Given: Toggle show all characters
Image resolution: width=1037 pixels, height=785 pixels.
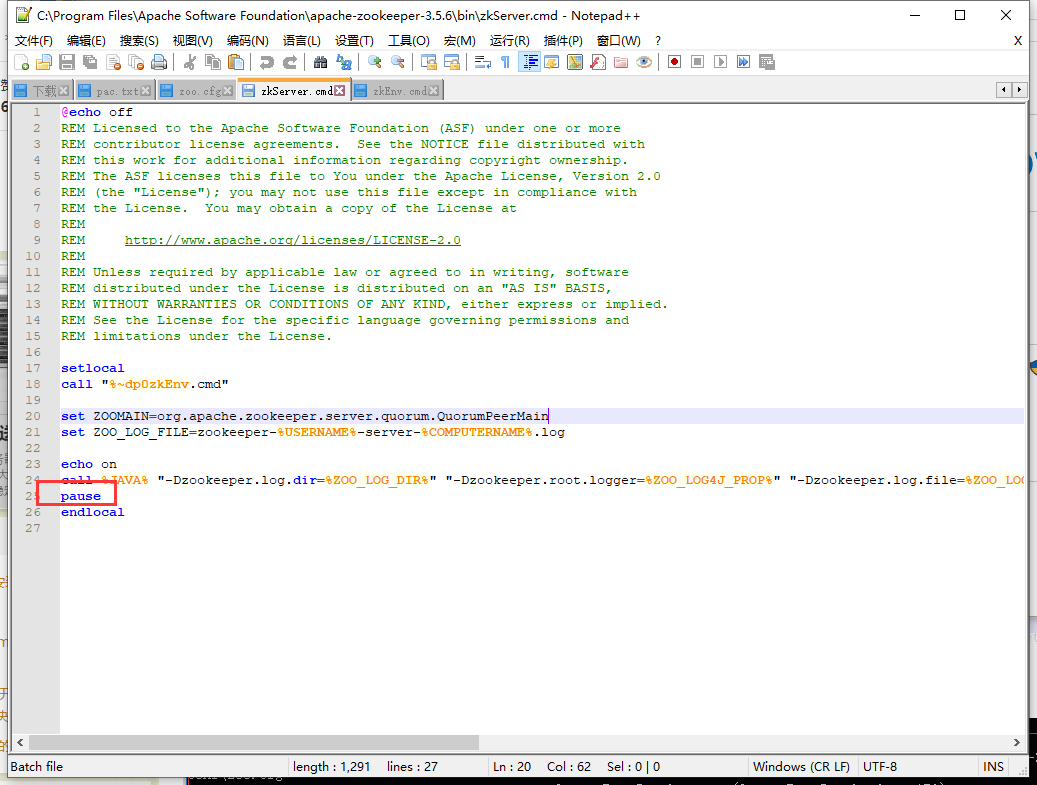Looking at the screenshot, I should (x=505, y=62).
